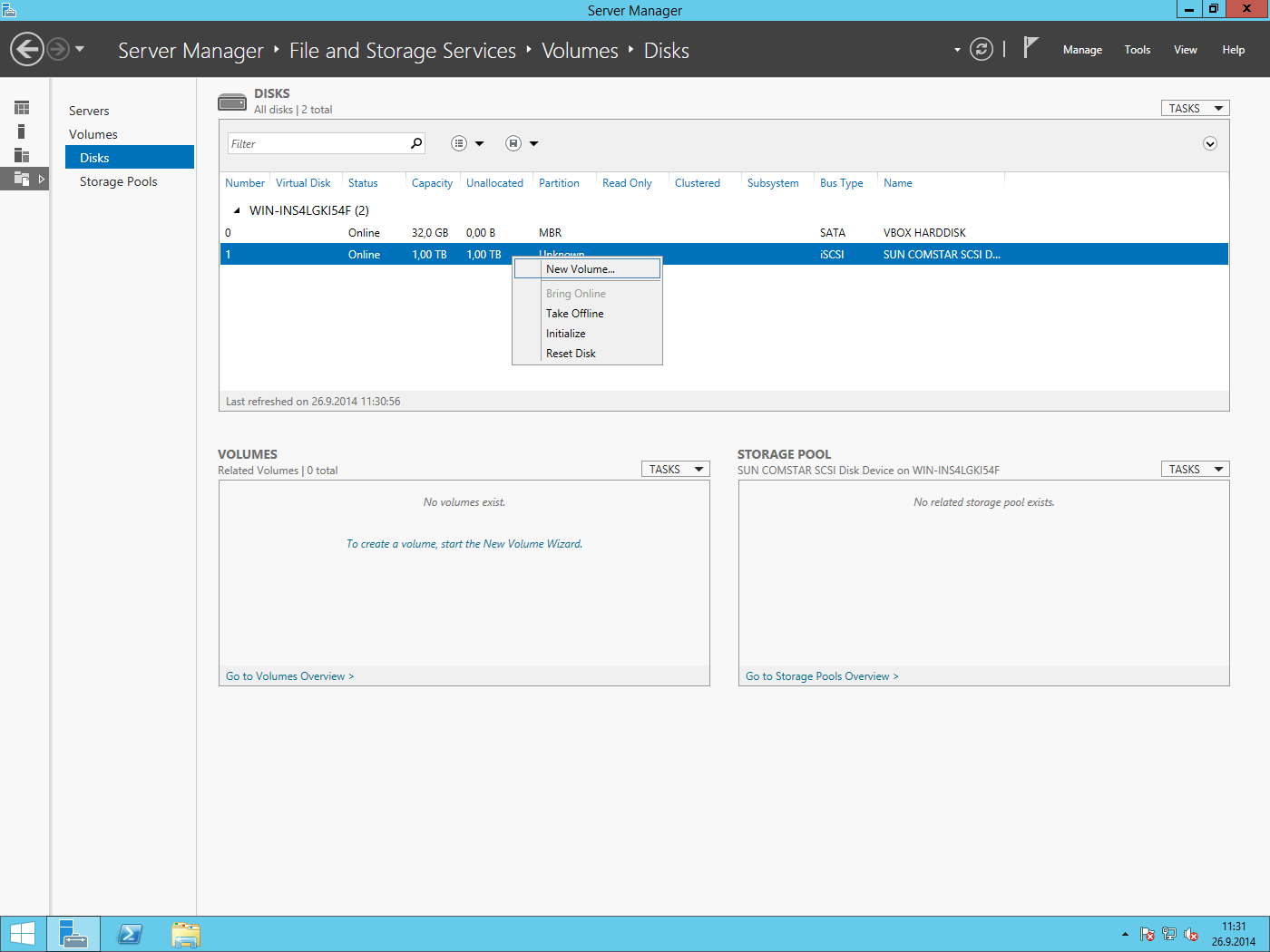Sort by the Capacity column header
1270x952 pixels.
point(432,183)
